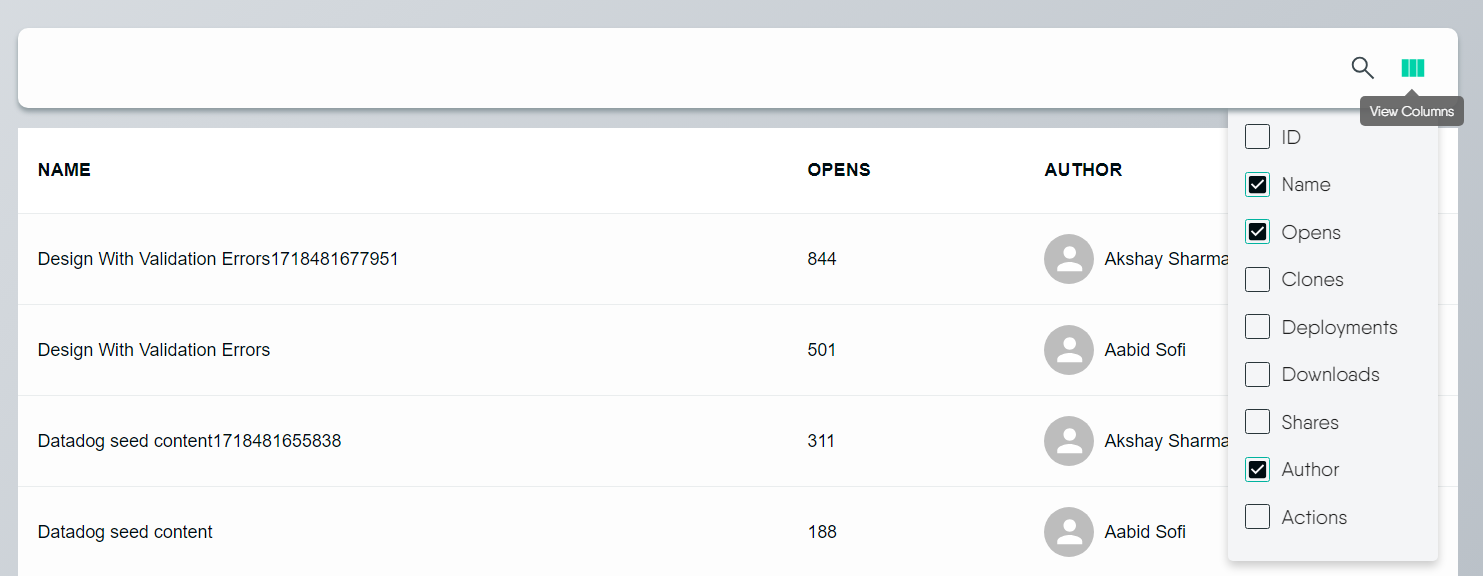Select the Design With Validation Errors row
Image resolution: width=1483 pixels, height=576 pixels.
153,350
